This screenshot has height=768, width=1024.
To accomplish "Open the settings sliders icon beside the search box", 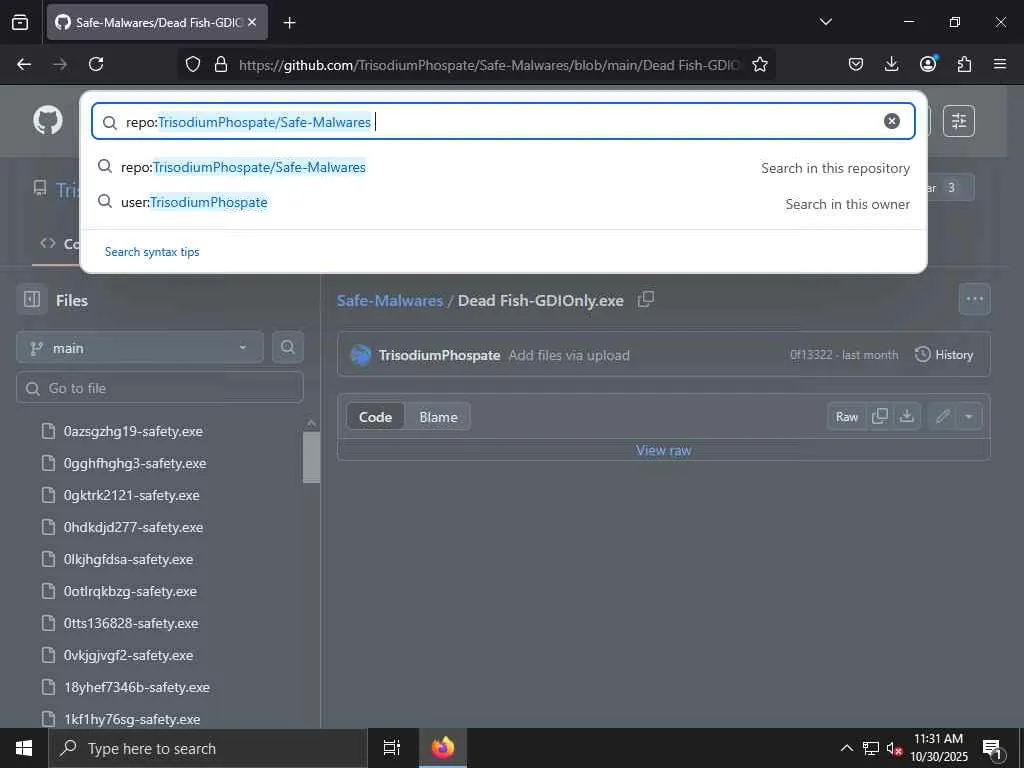I will tap(959, 121).
